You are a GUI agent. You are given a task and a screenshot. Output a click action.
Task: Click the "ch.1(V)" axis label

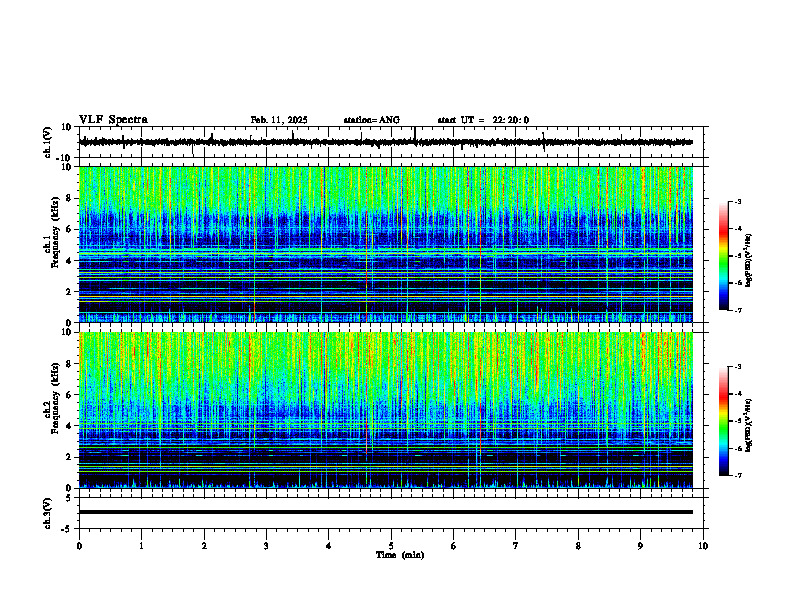[48, 142]
